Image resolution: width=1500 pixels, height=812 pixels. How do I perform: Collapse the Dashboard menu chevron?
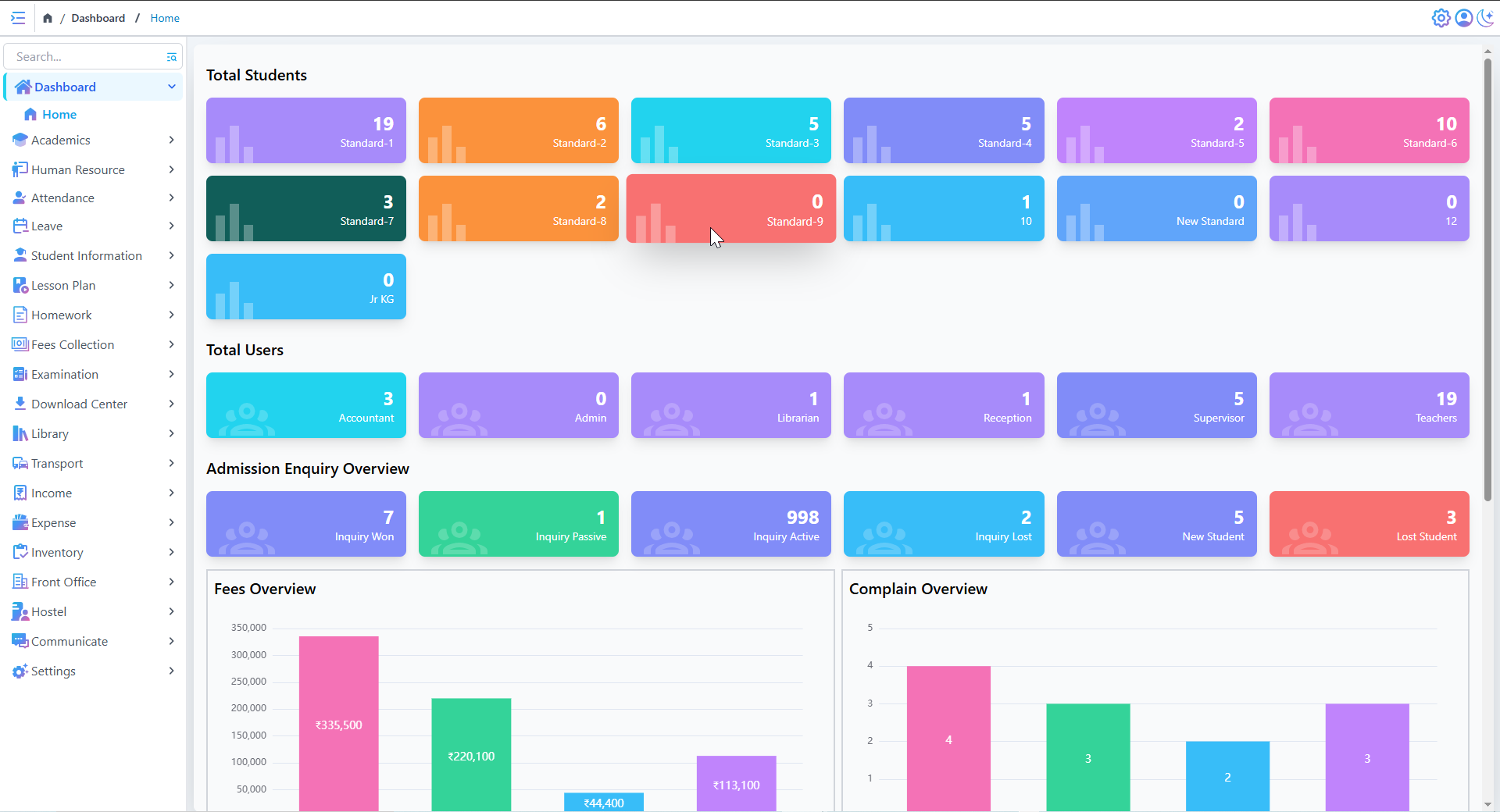(x=171, y=87)
